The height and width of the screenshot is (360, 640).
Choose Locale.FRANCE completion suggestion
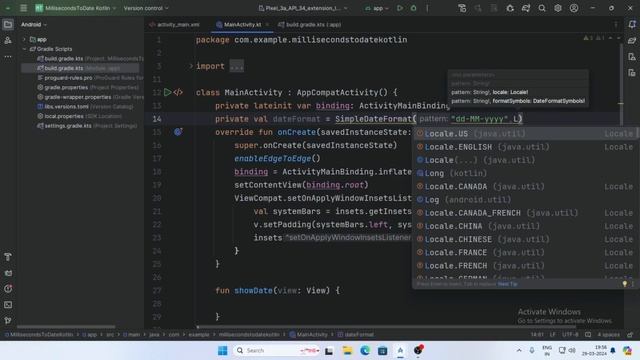coord(525,252)
